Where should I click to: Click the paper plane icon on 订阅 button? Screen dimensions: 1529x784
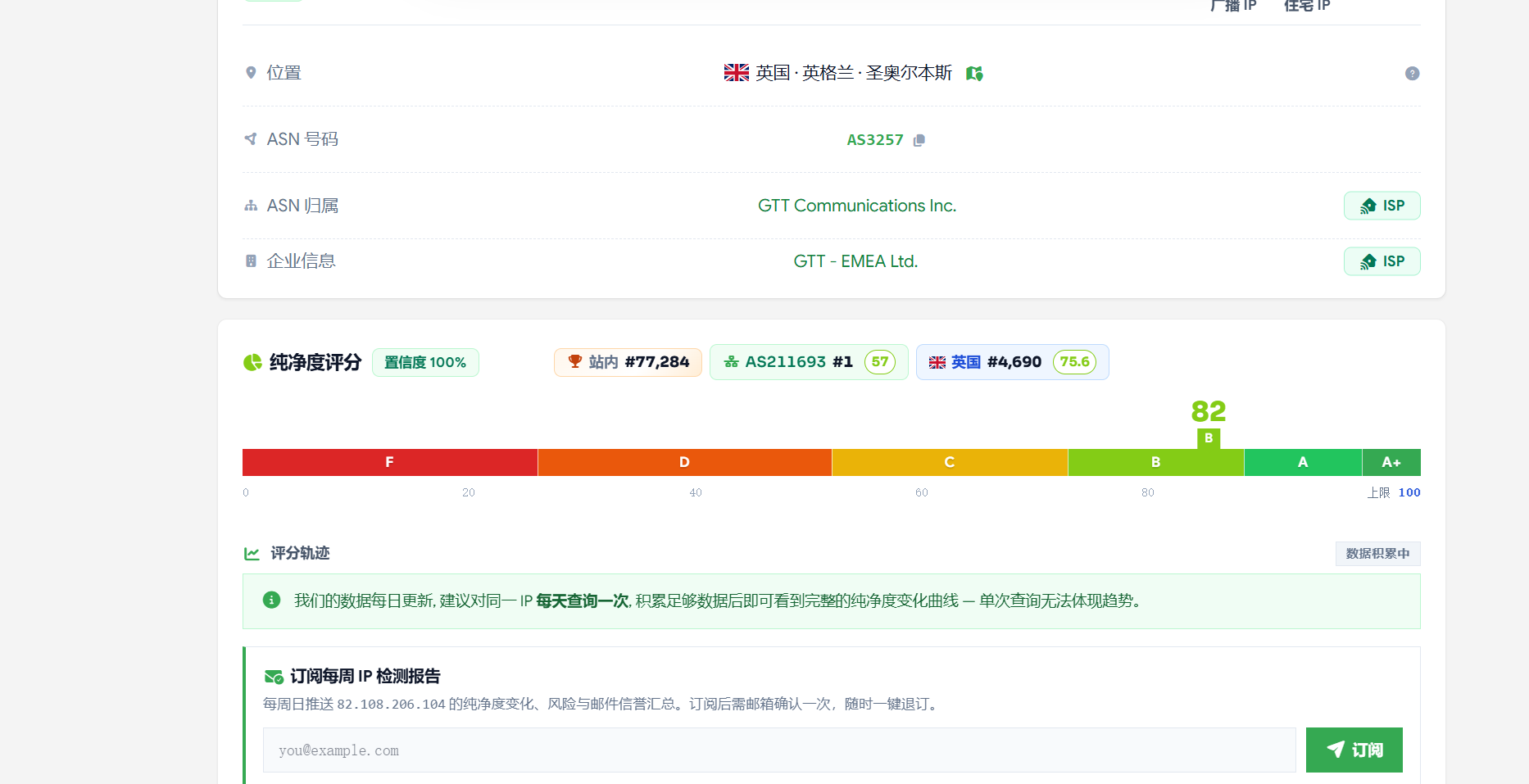tap(1336, 750)
